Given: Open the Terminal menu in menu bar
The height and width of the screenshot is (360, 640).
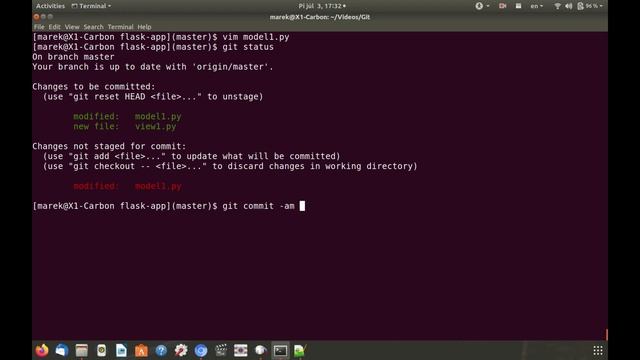Looking at the screenshot, I should 120,27.
